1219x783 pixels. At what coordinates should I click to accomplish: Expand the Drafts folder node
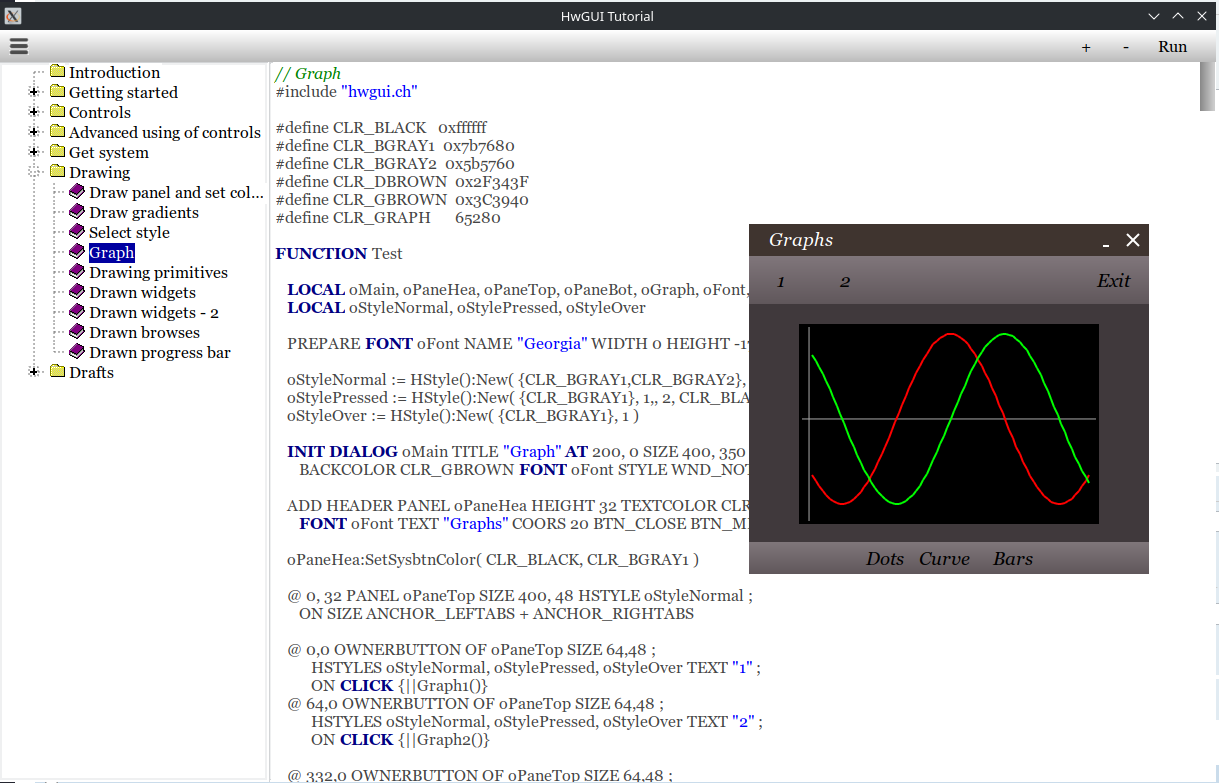pyautogui.click(x=35, y=372)
